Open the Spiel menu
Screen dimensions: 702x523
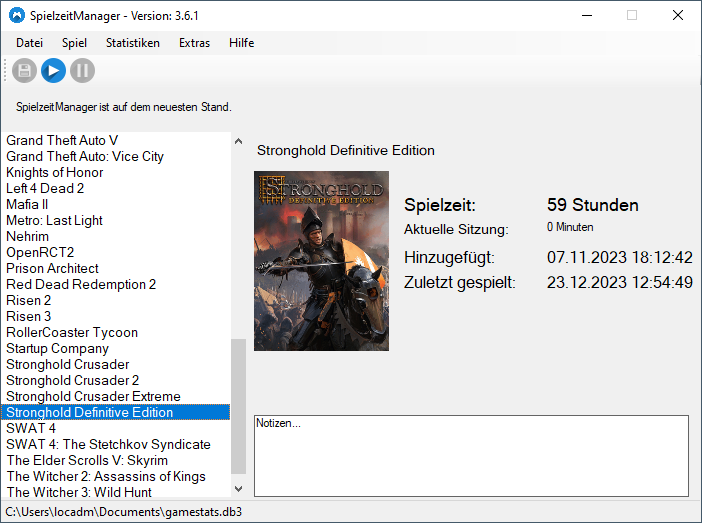(74, 43)
